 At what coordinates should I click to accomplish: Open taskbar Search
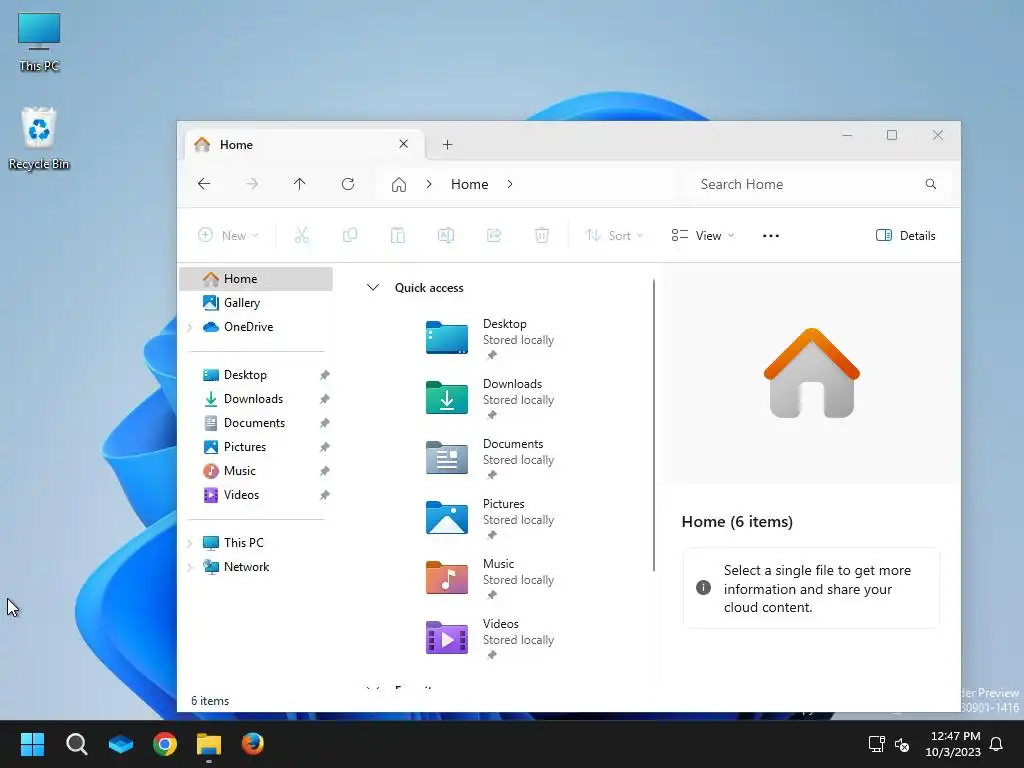(76, 744)
